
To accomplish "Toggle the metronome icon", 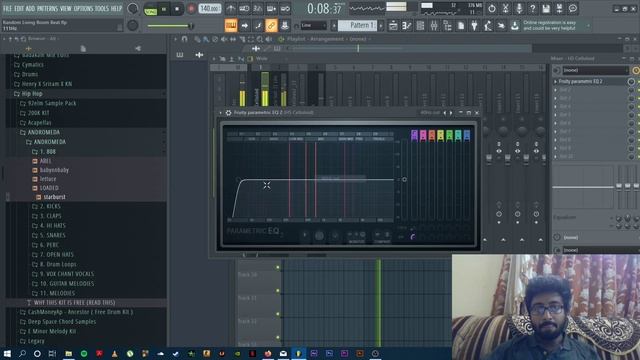I will tap(231, 9).
